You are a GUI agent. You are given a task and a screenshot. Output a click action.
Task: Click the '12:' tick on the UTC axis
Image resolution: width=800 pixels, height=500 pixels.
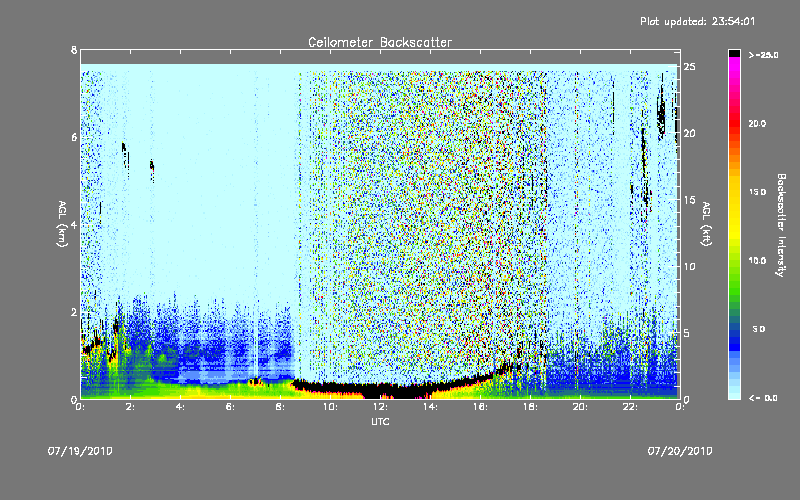[381, 407]
